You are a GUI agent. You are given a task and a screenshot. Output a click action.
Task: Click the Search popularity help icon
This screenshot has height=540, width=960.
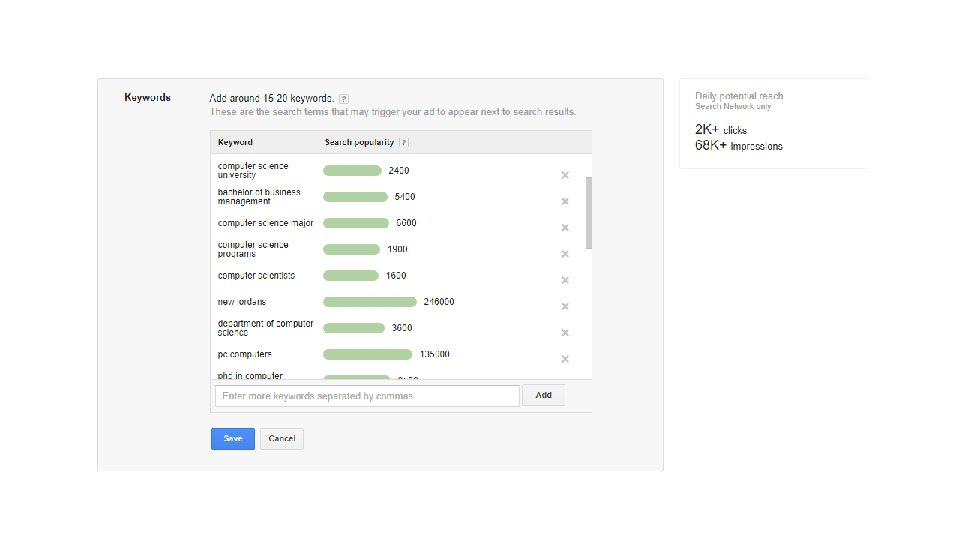[404, 142]
